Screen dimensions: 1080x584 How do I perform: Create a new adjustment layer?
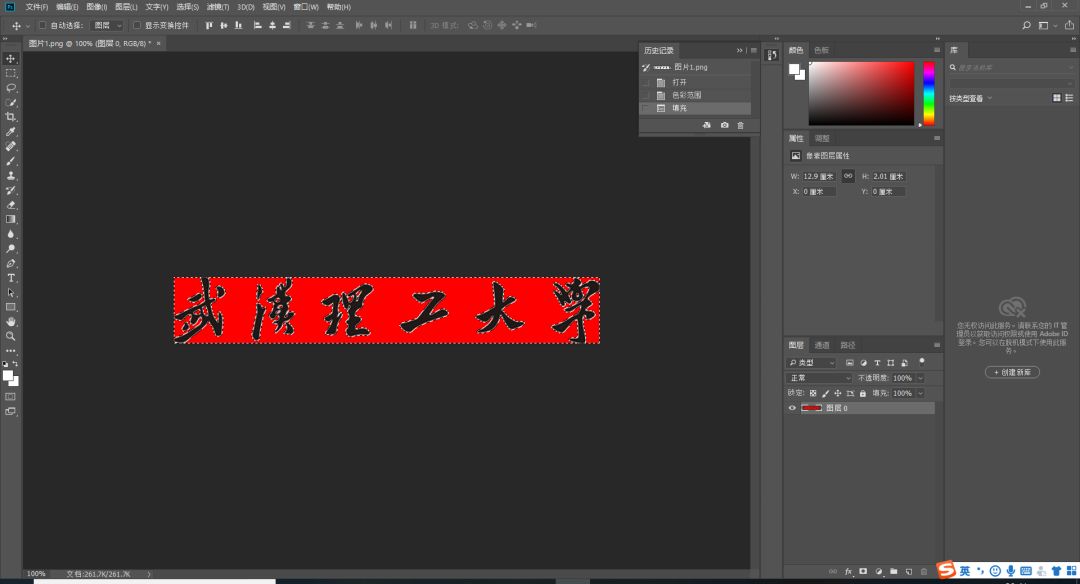[879, 572]
